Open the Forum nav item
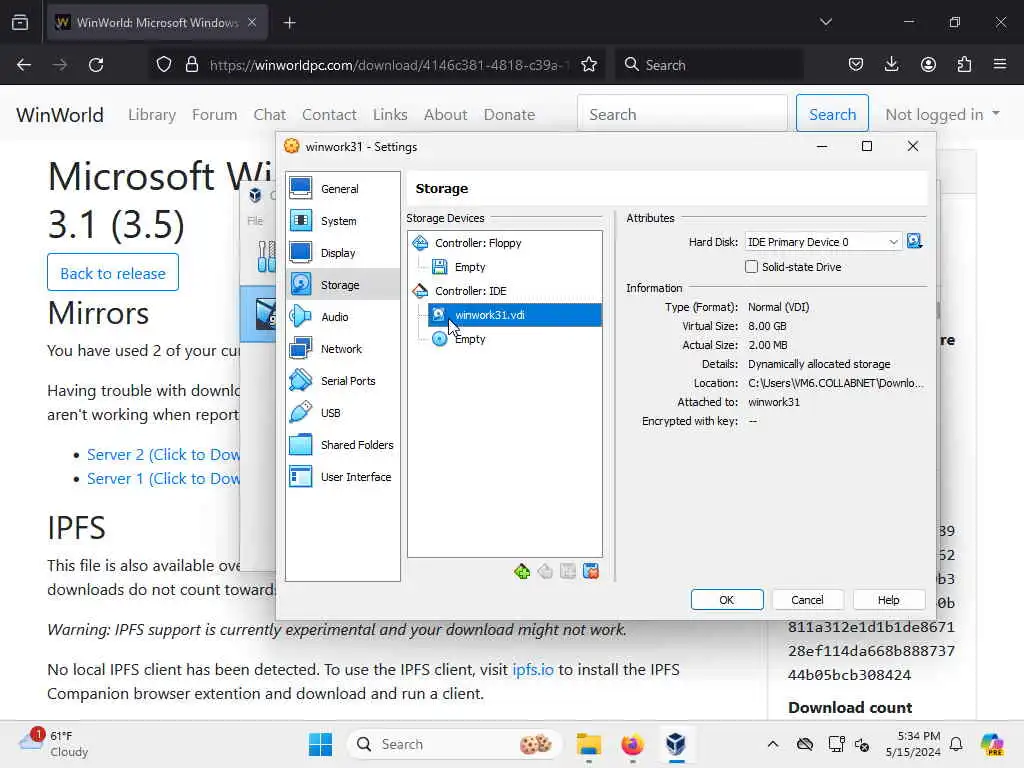The height and width of the screenshot is (768, 1024). (x=214, y=114)
